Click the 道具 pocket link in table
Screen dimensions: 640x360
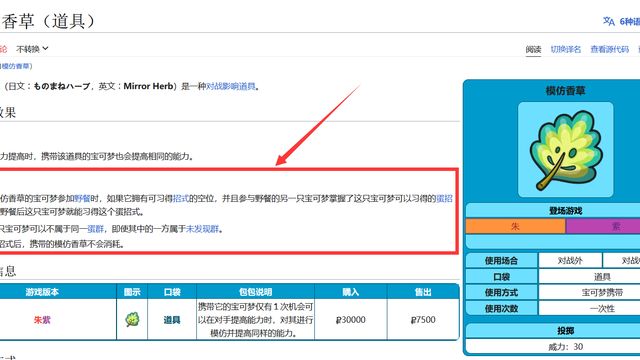click(172, 320)
